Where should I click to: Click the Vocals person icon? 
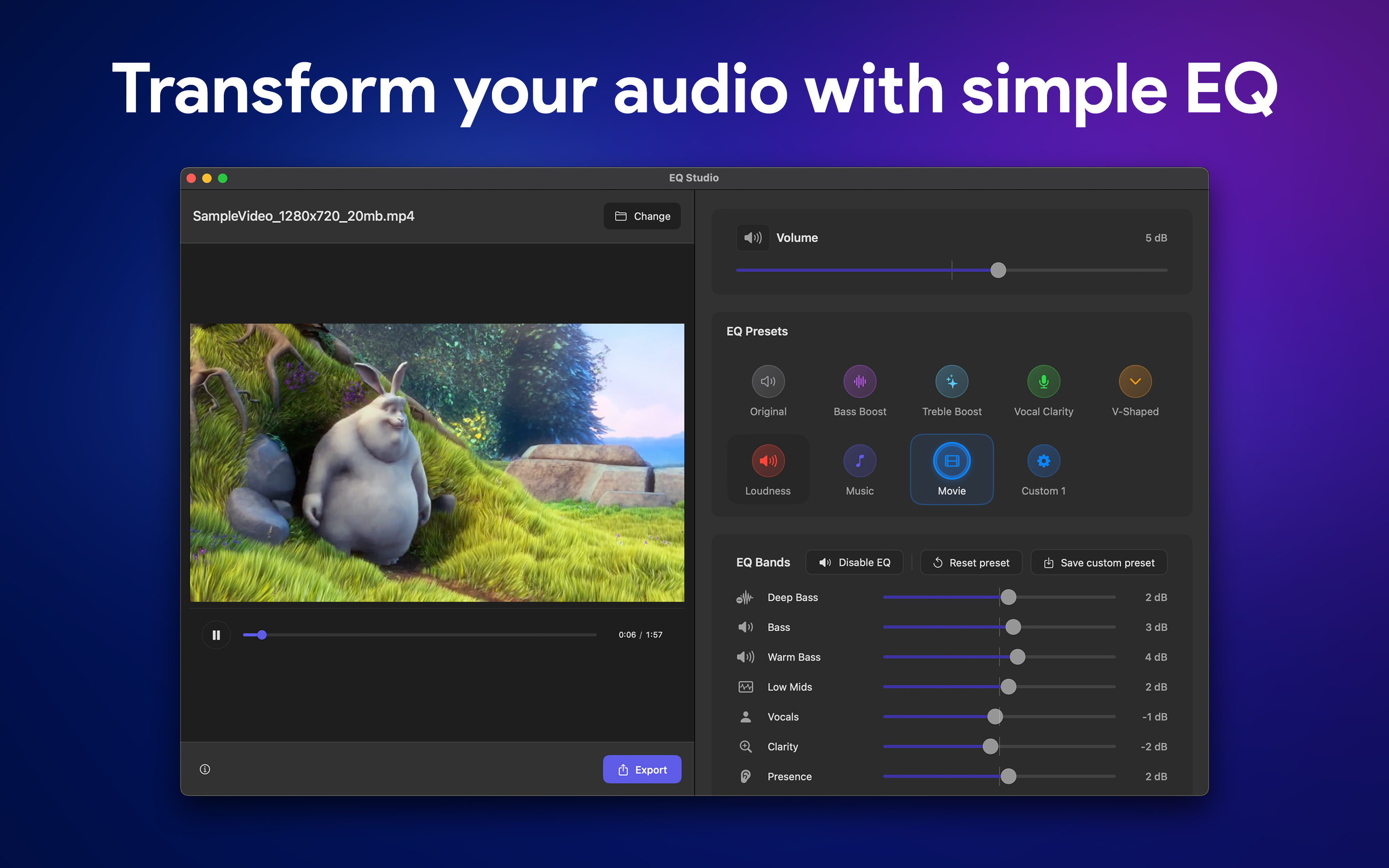point(746,717)
